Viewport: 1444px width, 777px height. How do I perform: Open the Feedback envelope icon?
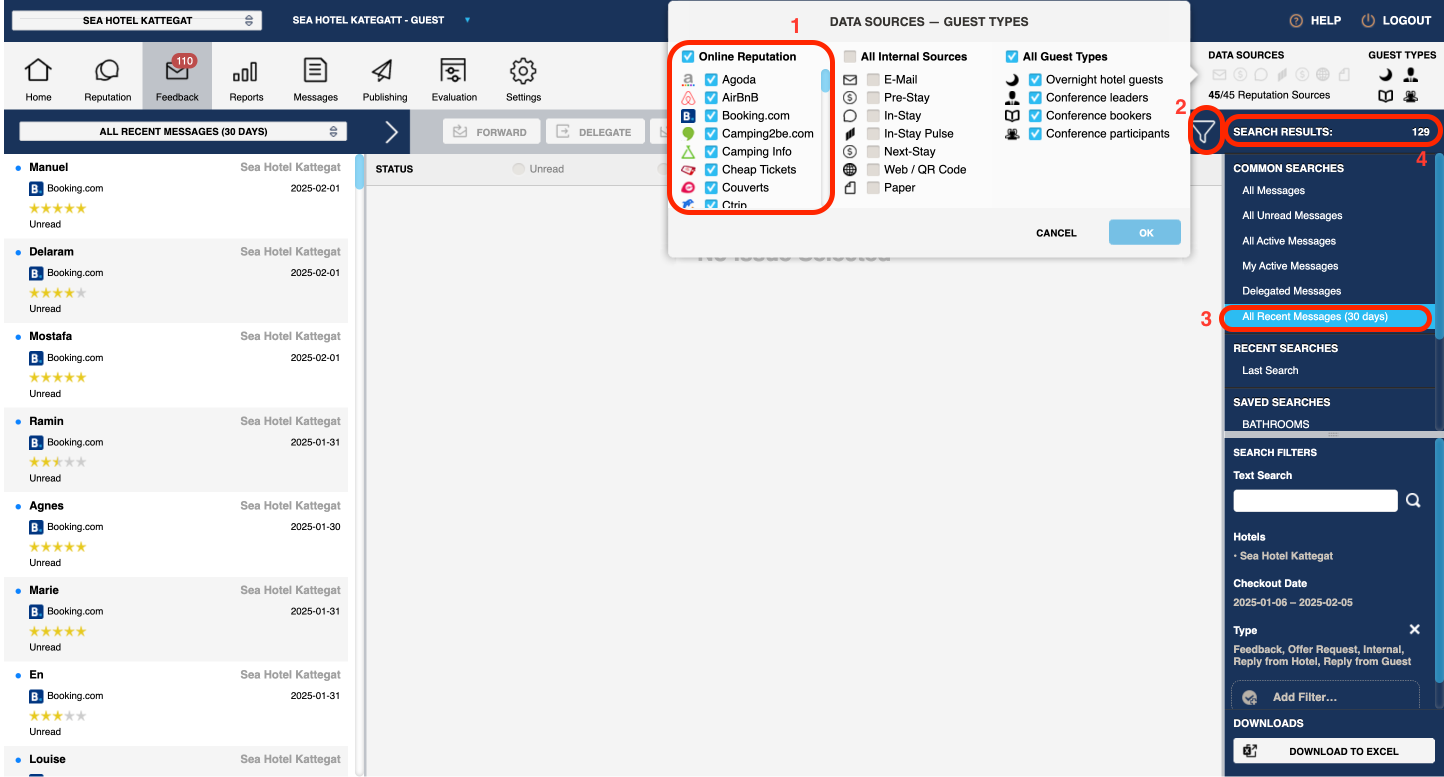tap(177, 71)
